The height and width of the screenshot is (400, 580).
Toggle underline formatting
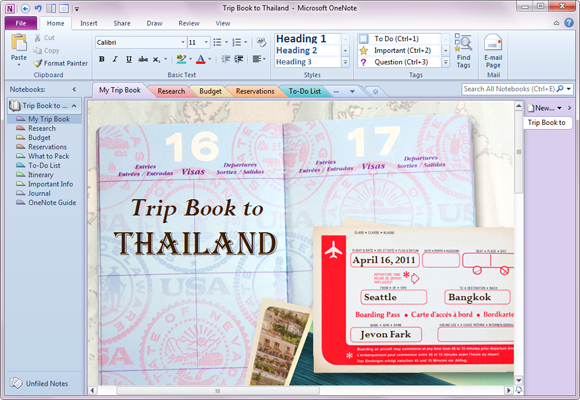tap(129, 59)
